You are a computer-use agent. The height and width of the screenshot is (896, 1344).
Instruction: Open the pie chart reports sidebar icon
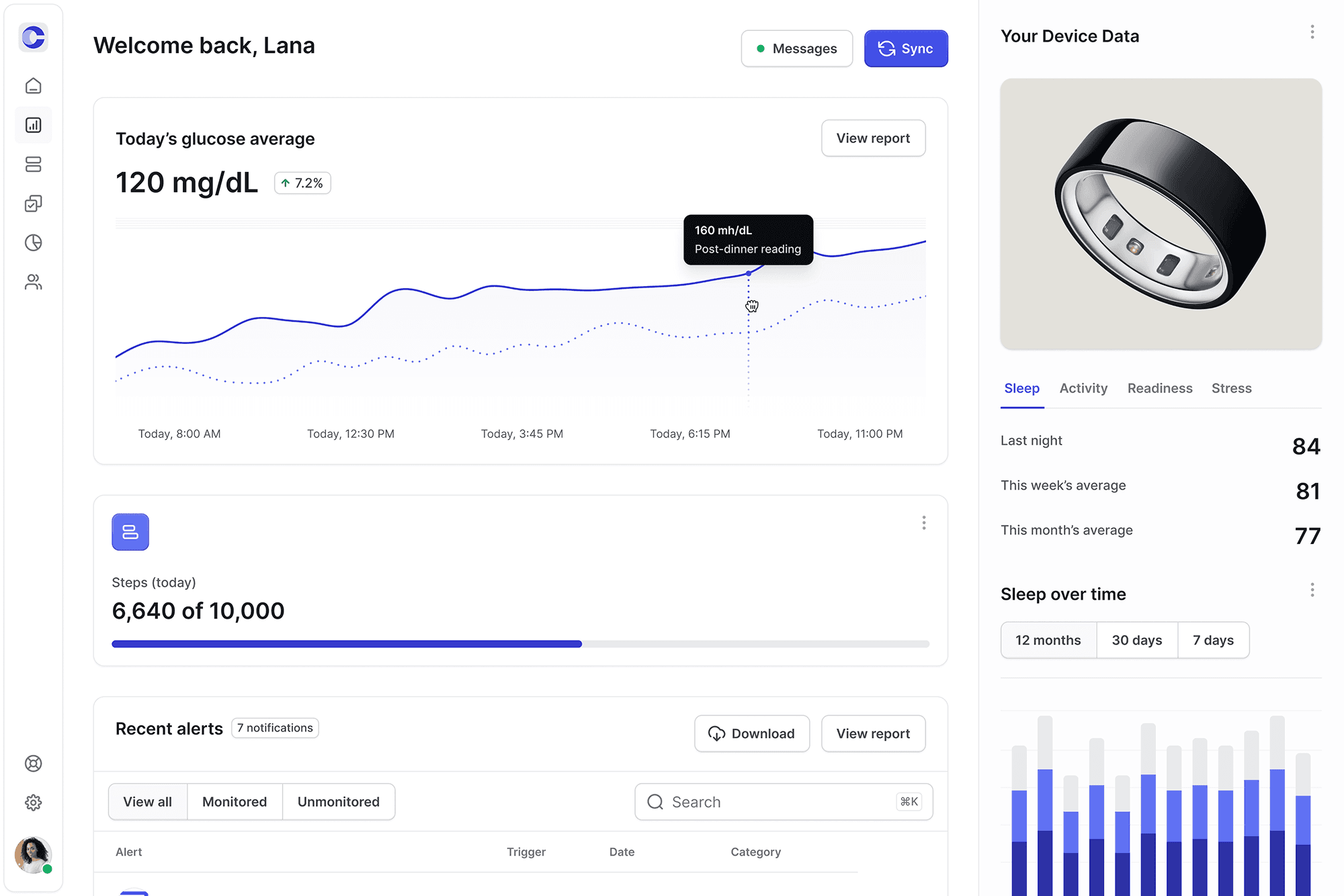[x=33, y=242]
